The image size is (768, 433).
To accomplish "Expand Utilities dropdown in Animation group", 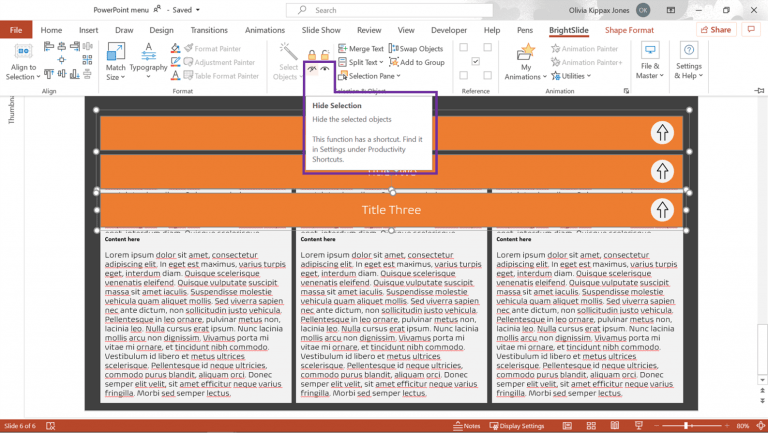I will click(571, 76).
